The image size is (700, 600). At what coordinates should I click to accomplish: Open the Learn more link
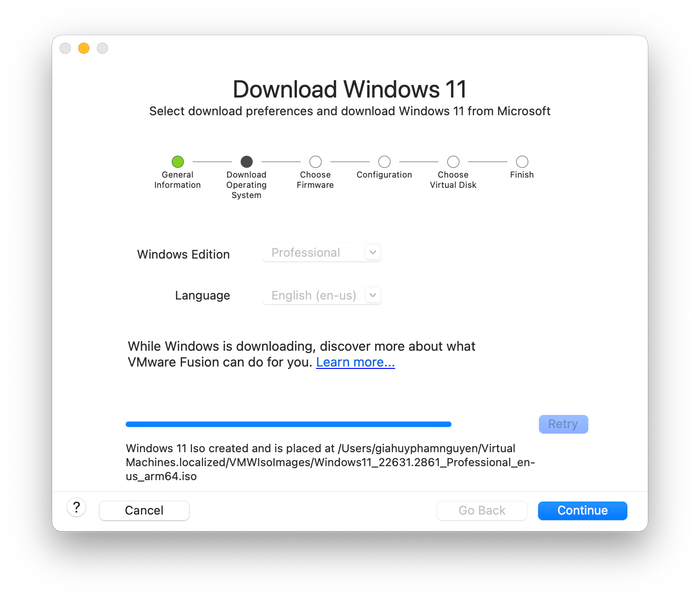[x=355, y=362]
